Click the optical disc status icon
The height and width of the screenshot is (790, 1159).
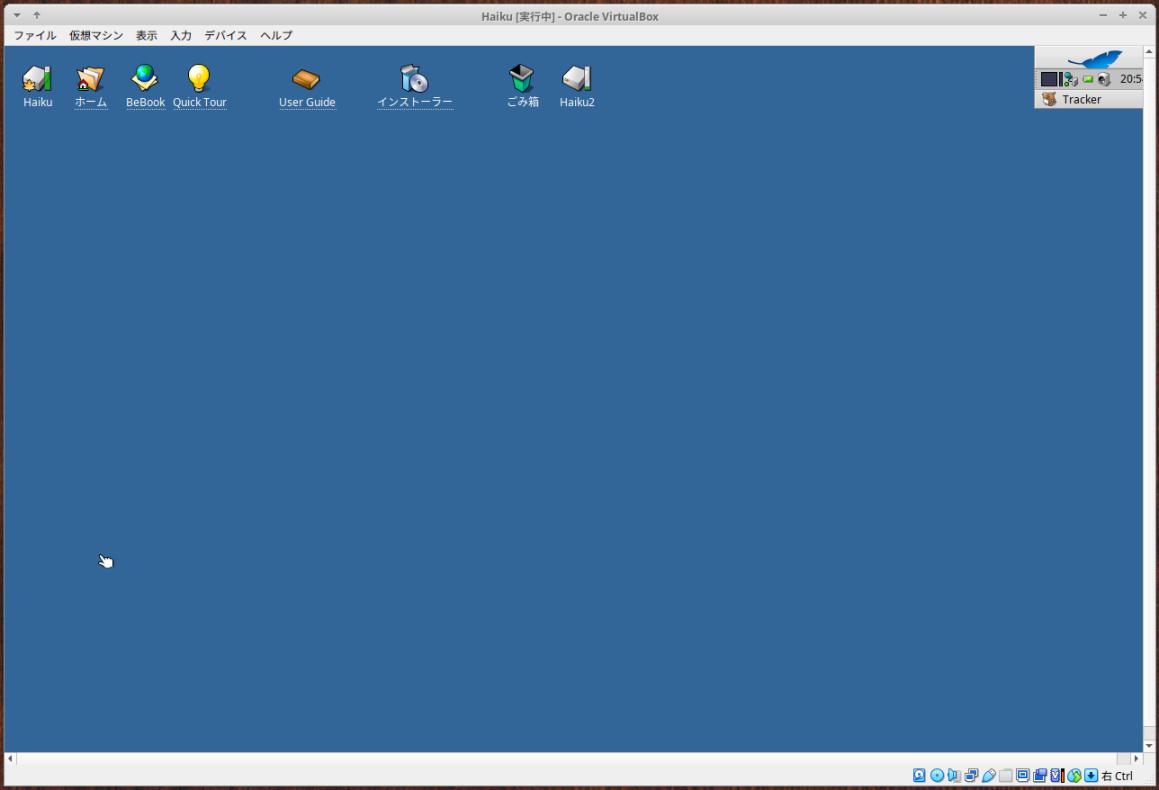point(937,775)
